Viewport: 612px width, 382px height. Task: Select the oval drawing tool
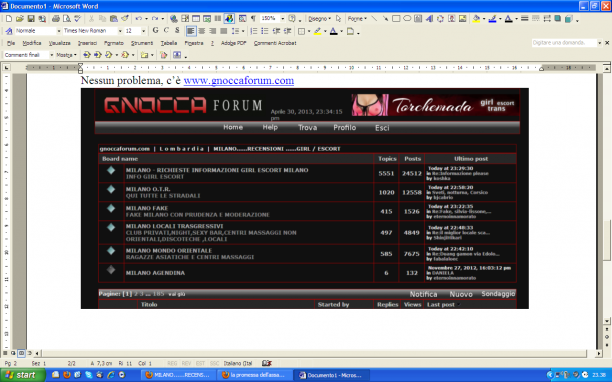(x=407, y=18)
